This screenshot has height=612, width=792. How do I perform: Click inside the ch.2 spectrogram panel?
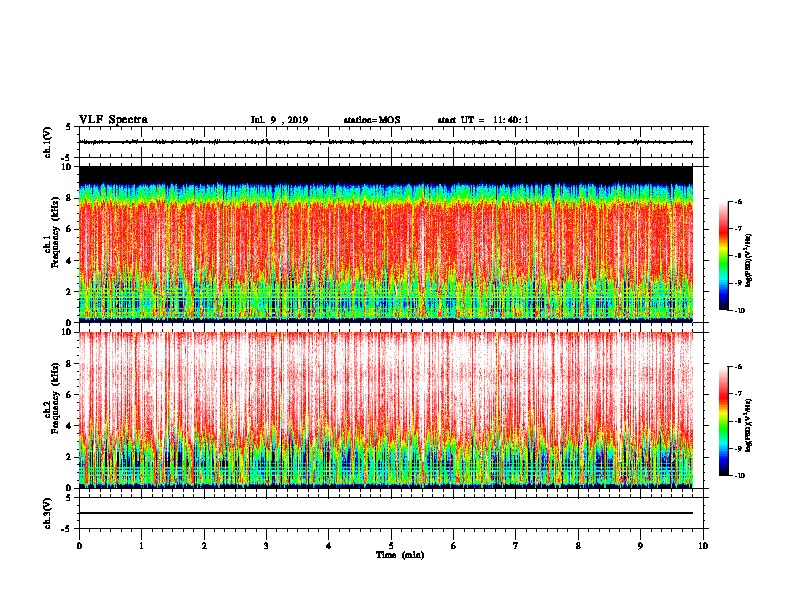[x=386, y=410]
